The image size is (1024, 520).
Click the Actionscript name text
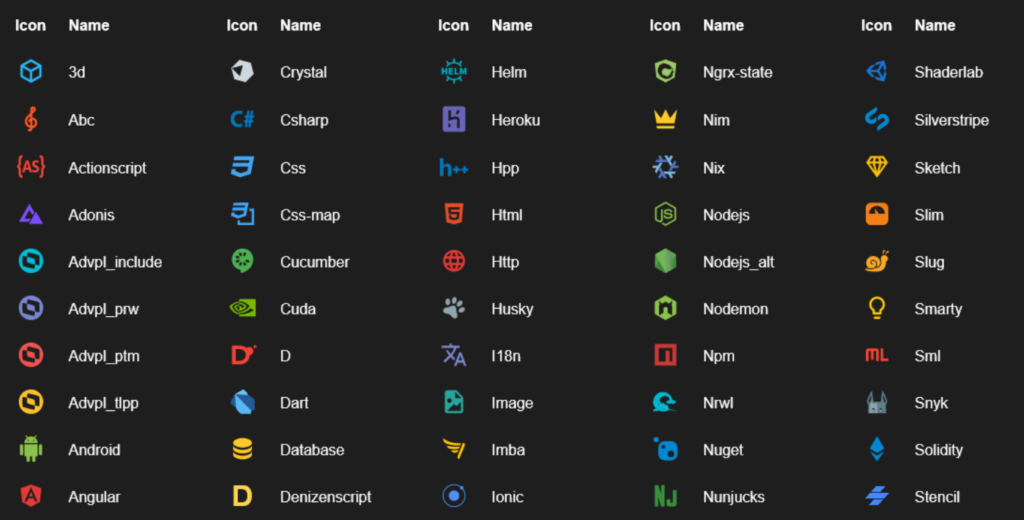coord(107,168)
